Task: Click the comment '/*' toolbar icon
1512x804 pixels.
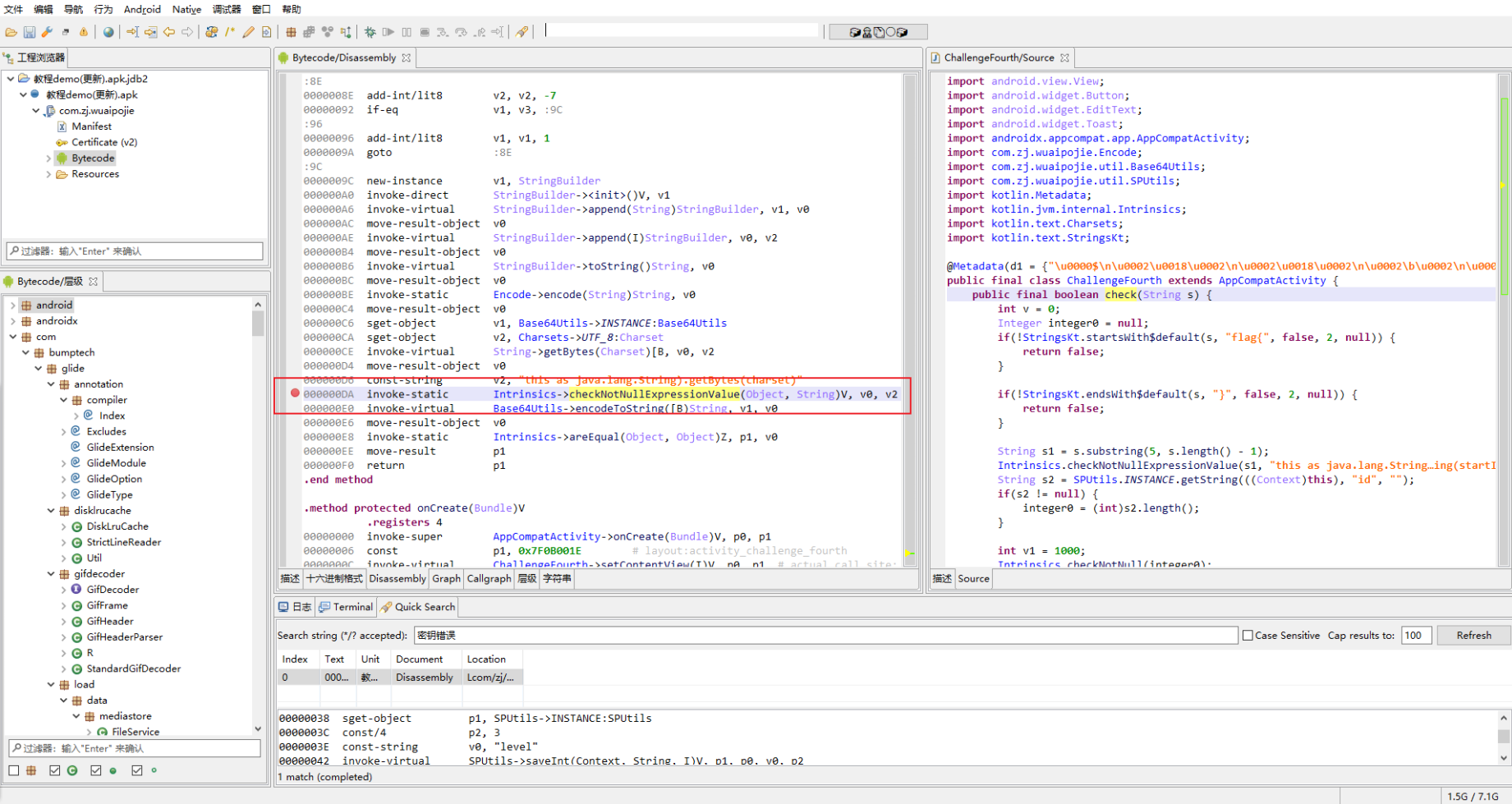Action: click(230, 32)
